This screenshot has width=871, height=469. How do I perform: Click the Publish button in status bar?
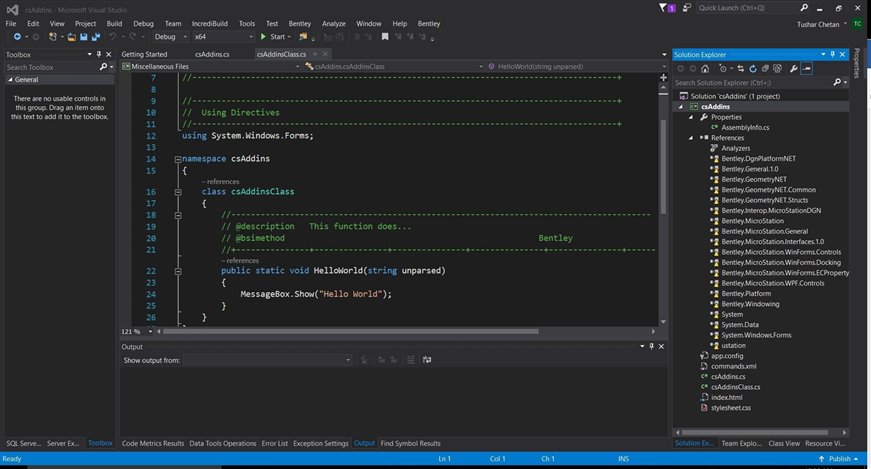tap(838, 459)
